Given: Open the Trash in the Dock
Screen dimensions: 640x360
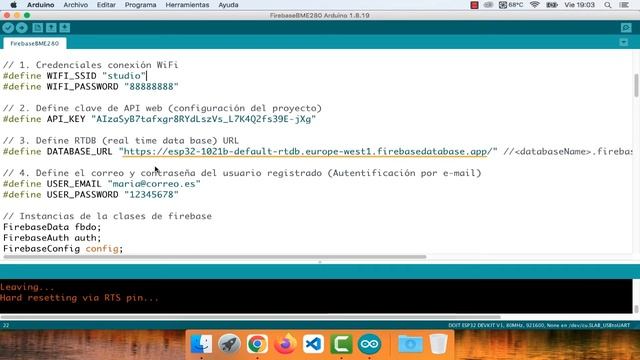Looking at the screenshot, I should [438, 344].
